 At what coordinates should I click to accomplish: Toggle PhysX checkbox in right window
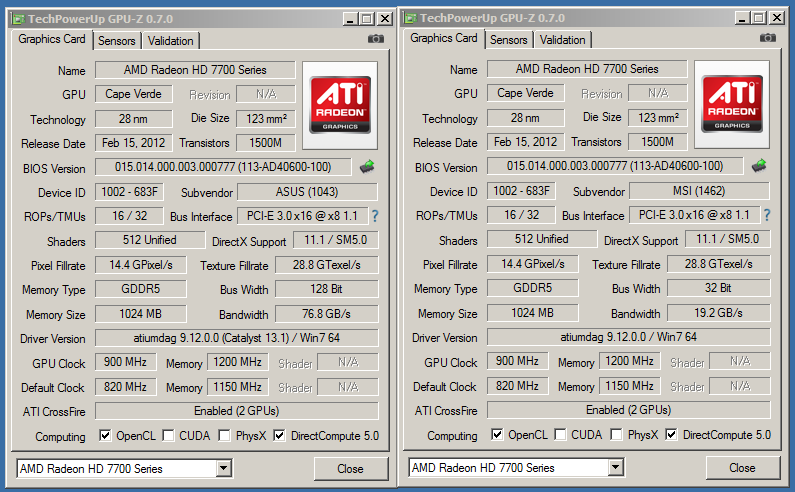point(617,434)
